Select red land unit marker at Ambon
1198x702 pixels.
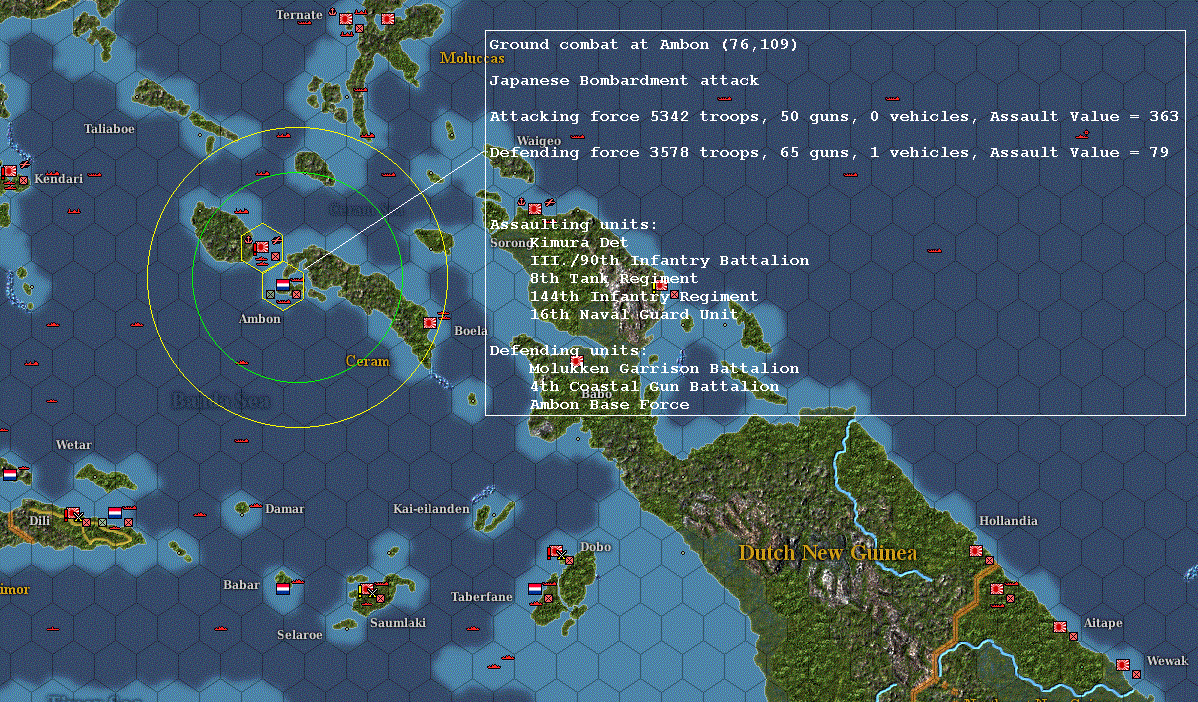tap(296, 294)
